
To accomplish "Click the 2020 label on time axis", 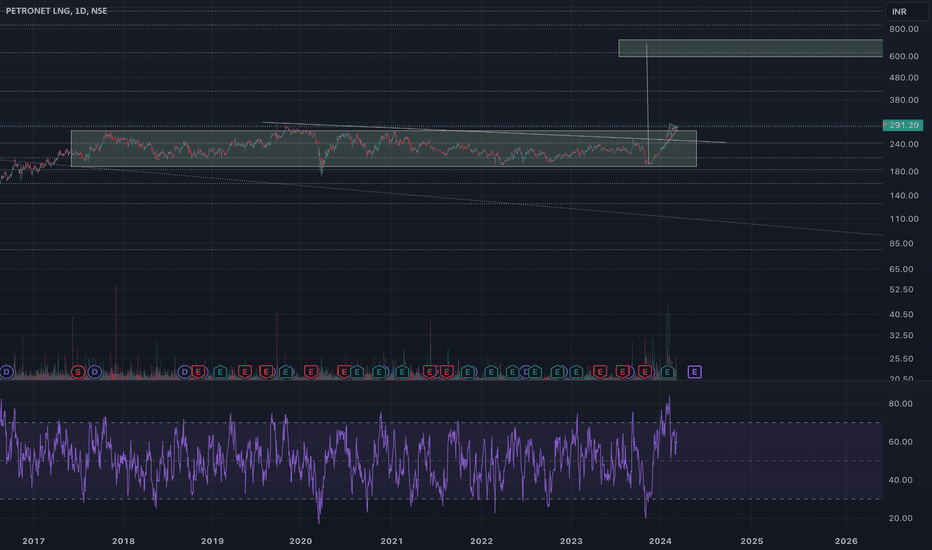I will click(x=301, y=540).
